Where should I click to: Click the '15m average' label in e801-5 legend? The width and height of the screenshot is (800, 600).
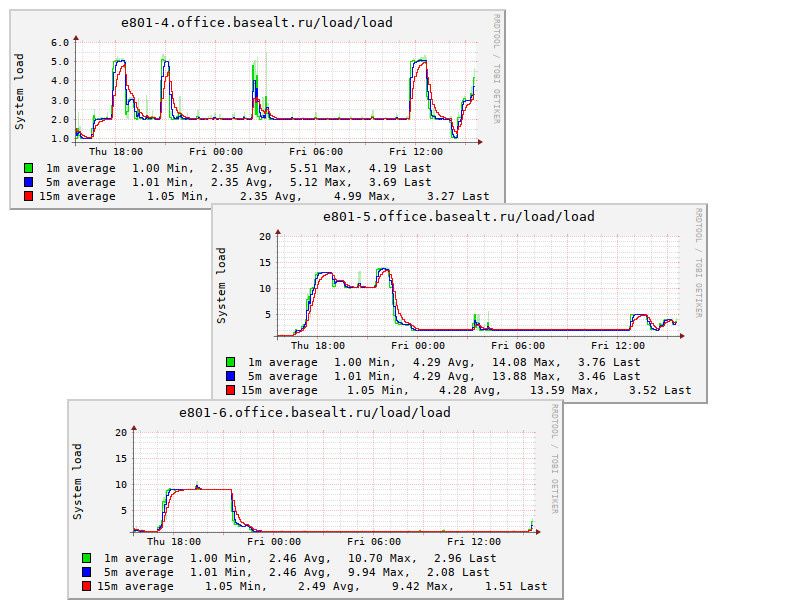click(279, 390)
